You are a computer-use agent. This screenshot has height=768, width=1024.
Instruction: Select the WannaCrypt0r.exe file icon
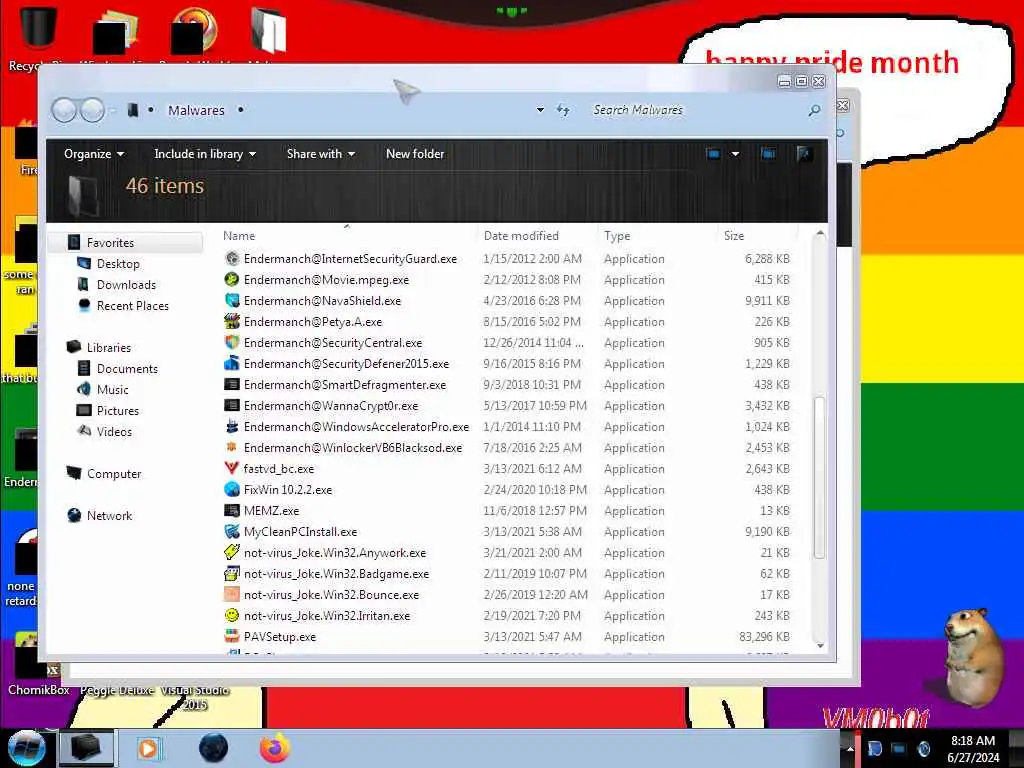pos(232,406)
